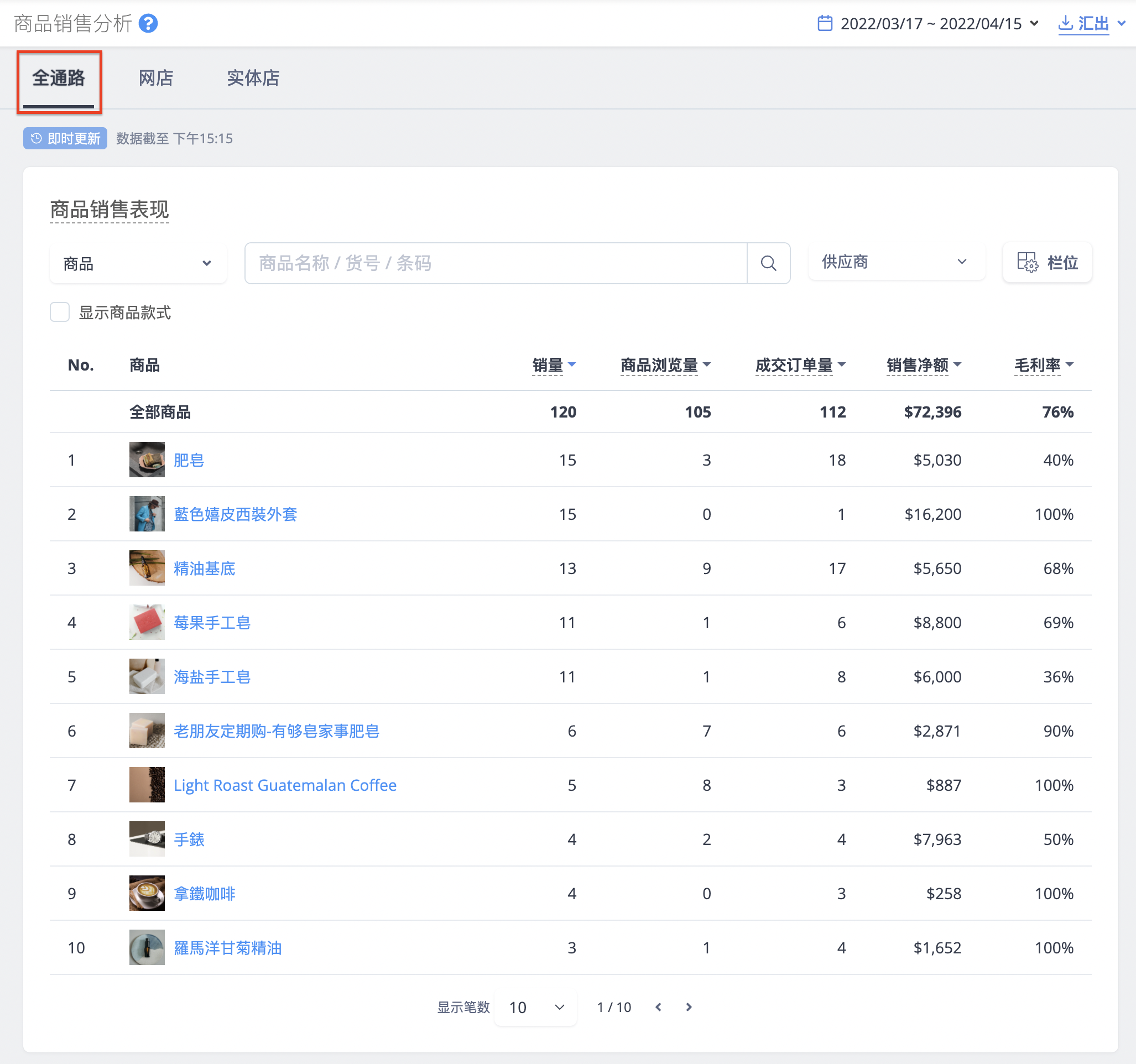This screenshot has height=1064, width=1136.
Task: Sort by the 销量 column
Action: [x=553, y=364]
